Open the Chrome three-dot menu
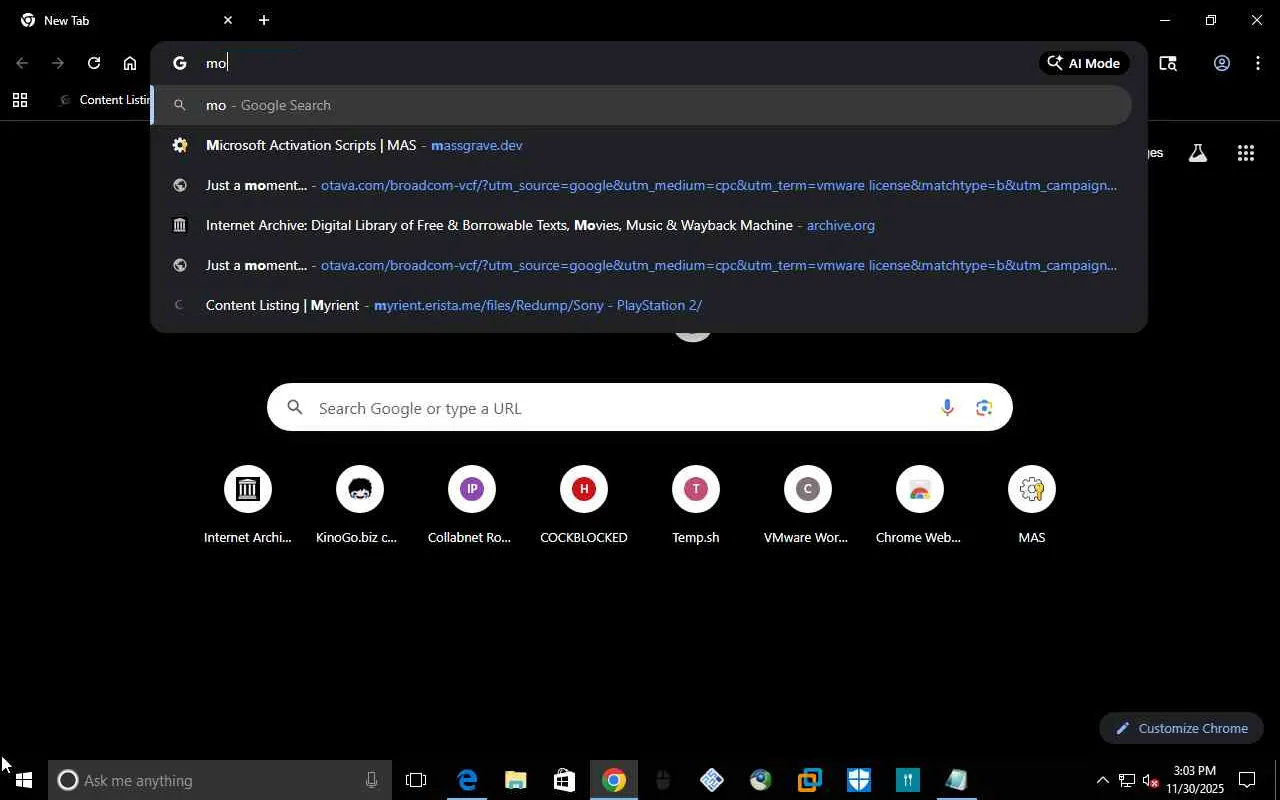1280x800 pixels. coord(1258,63)
